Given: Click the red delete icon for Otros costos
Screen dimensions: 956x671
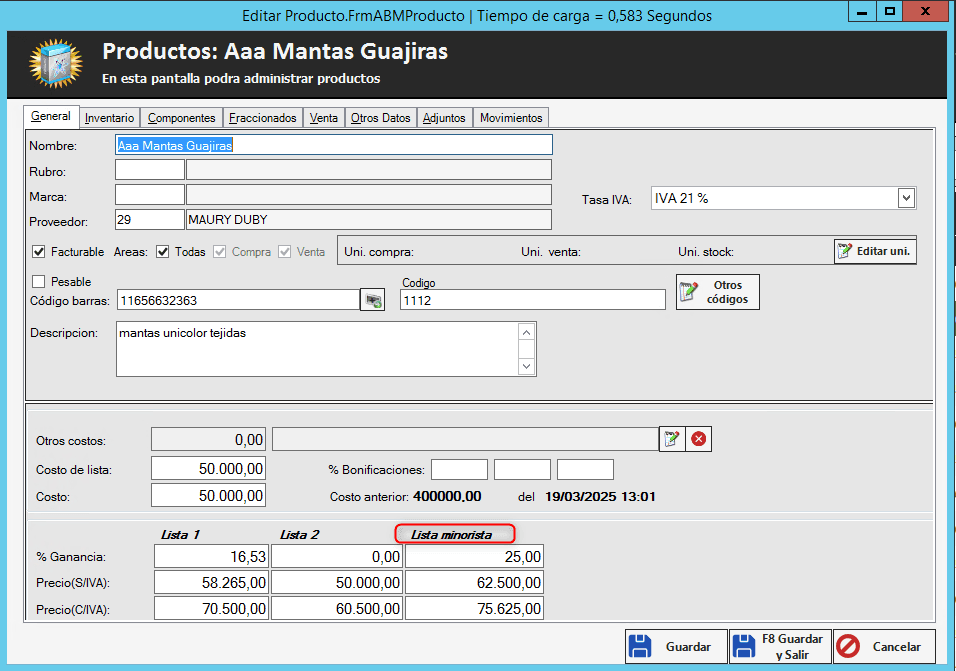Looking at the screenshot, I should coord(698,439).
